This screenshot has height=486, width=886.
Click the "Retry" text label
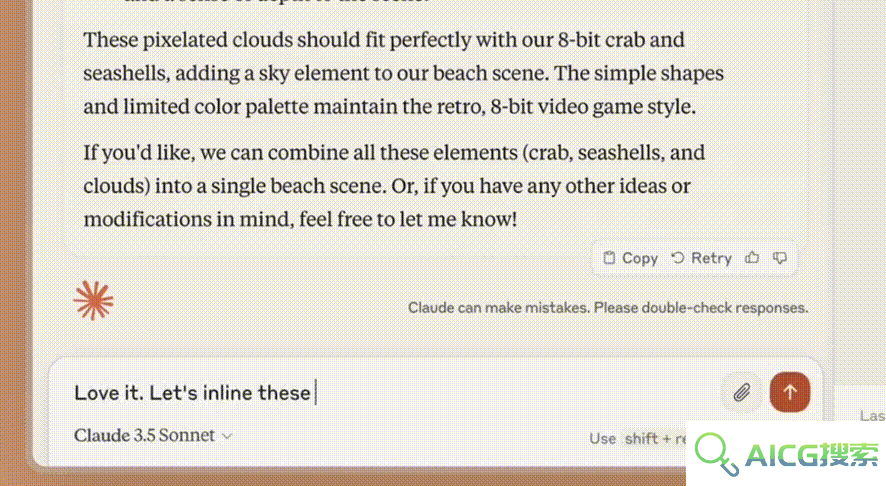[x=711, y=258]
